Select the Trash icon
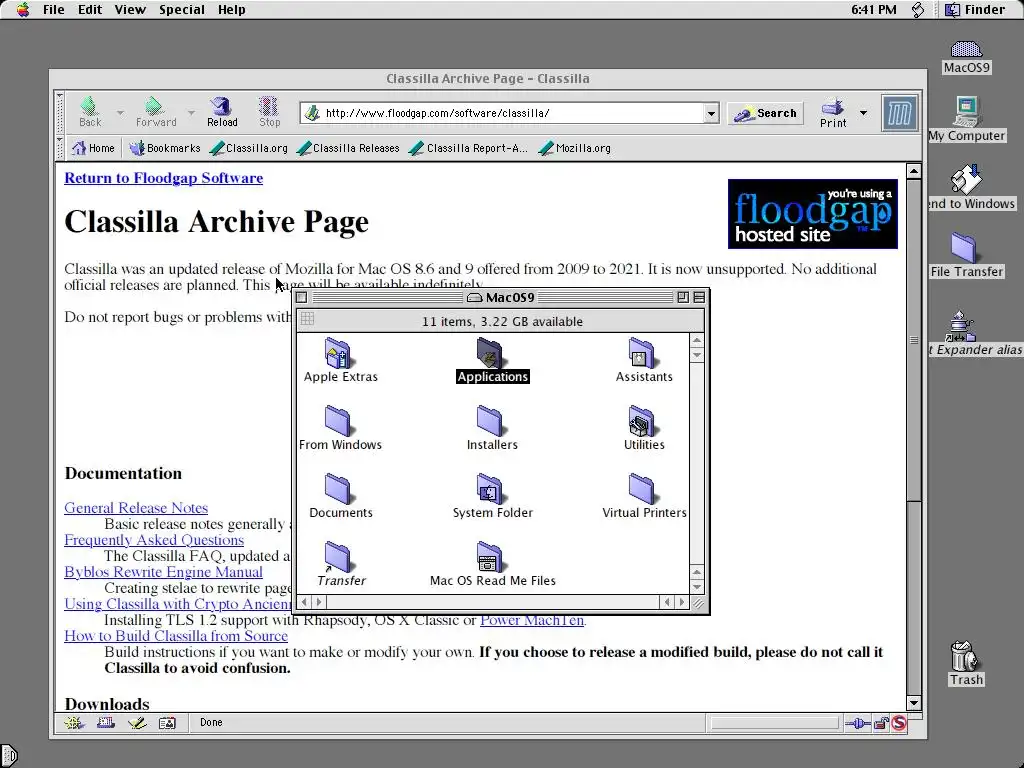The height and width of the screenshot is (768, 1024). coord(966,663)
